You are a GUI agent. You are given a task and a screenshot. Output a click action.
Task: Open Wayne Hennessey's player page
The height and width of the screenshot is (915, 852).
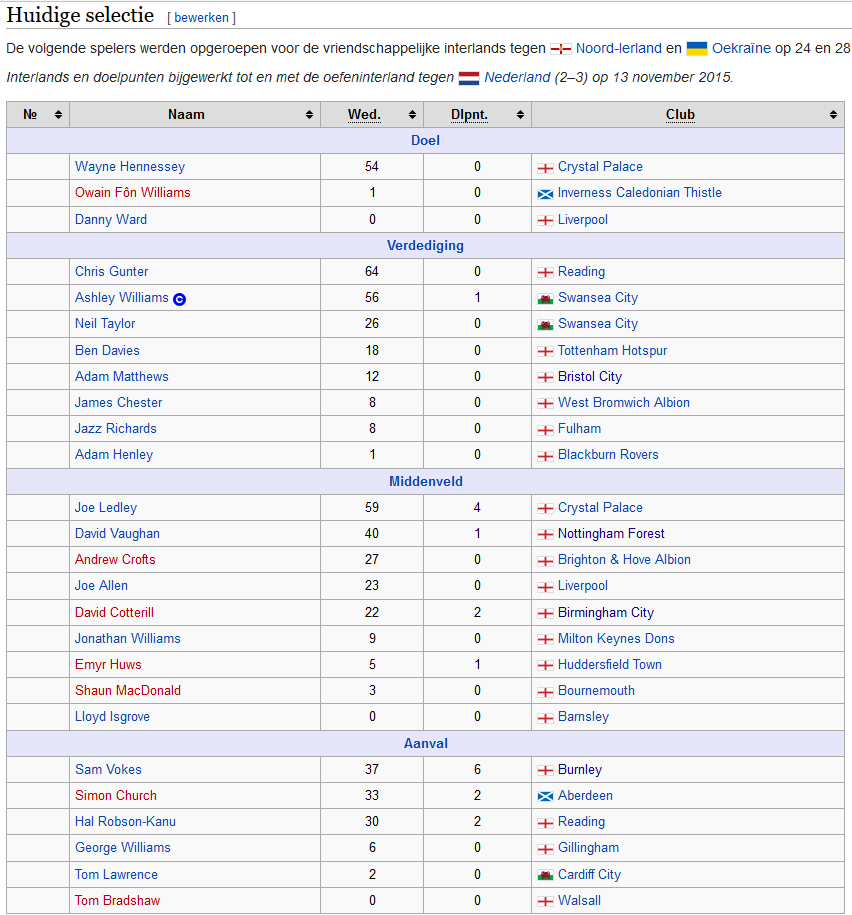point(130,166)
